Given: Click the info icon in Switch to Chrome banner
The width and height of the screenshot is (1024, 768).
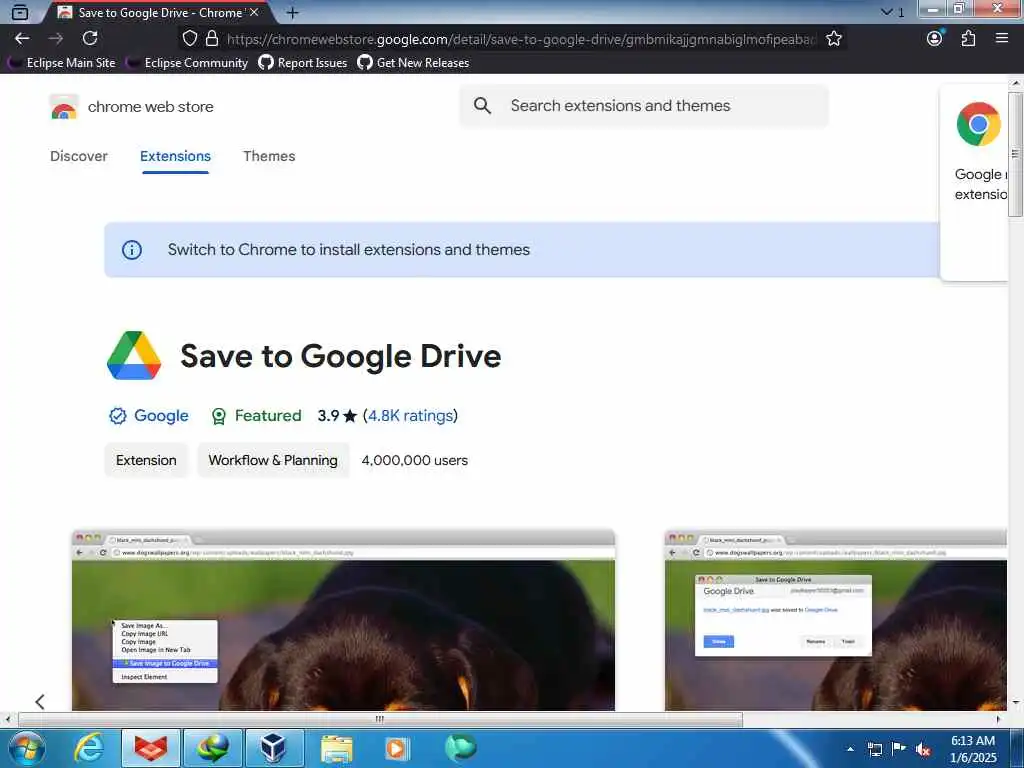Looking at the screenshot, I should click(x=132, y=250).
